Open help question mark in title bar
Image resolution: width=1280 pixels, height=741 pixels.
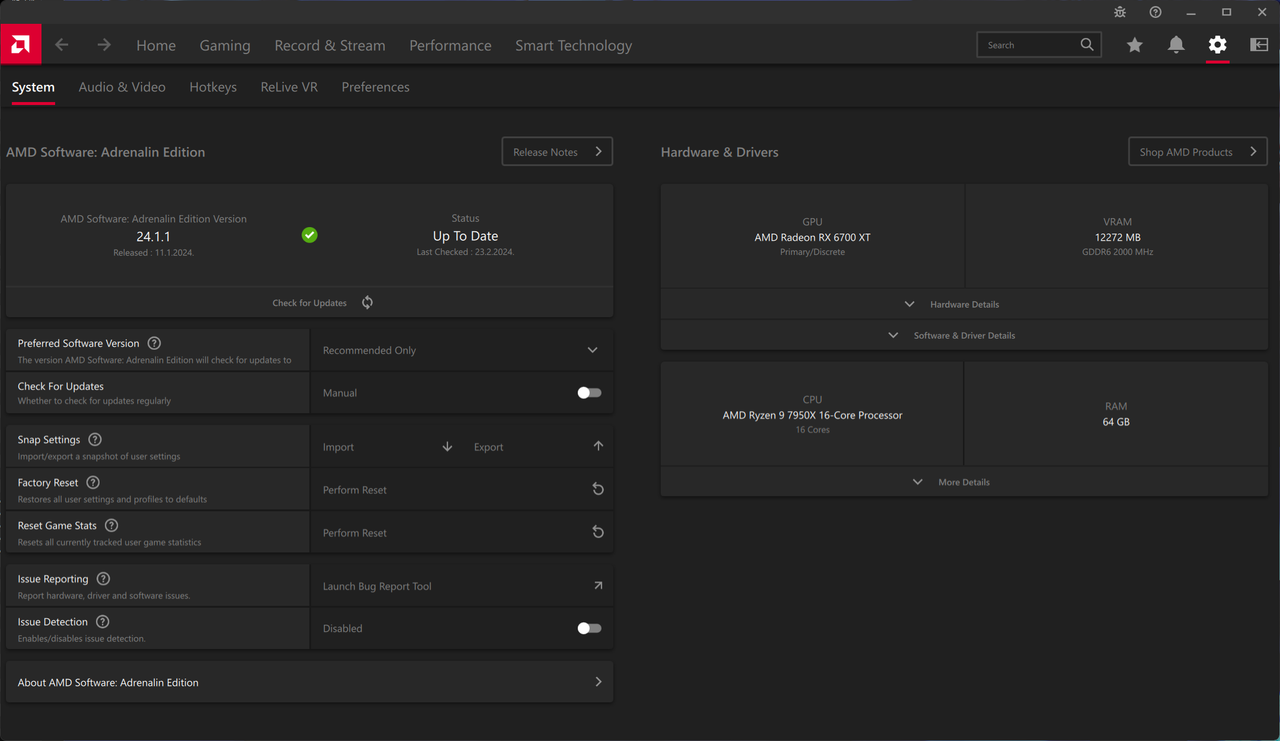coord(1155,12)
